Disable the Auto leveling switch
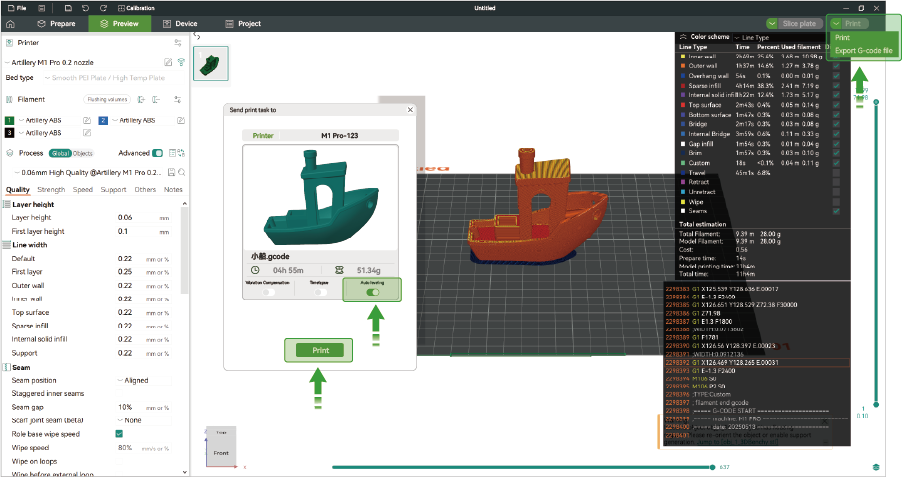Viewport: 903px width, 477px height. (x=373, y=292)
